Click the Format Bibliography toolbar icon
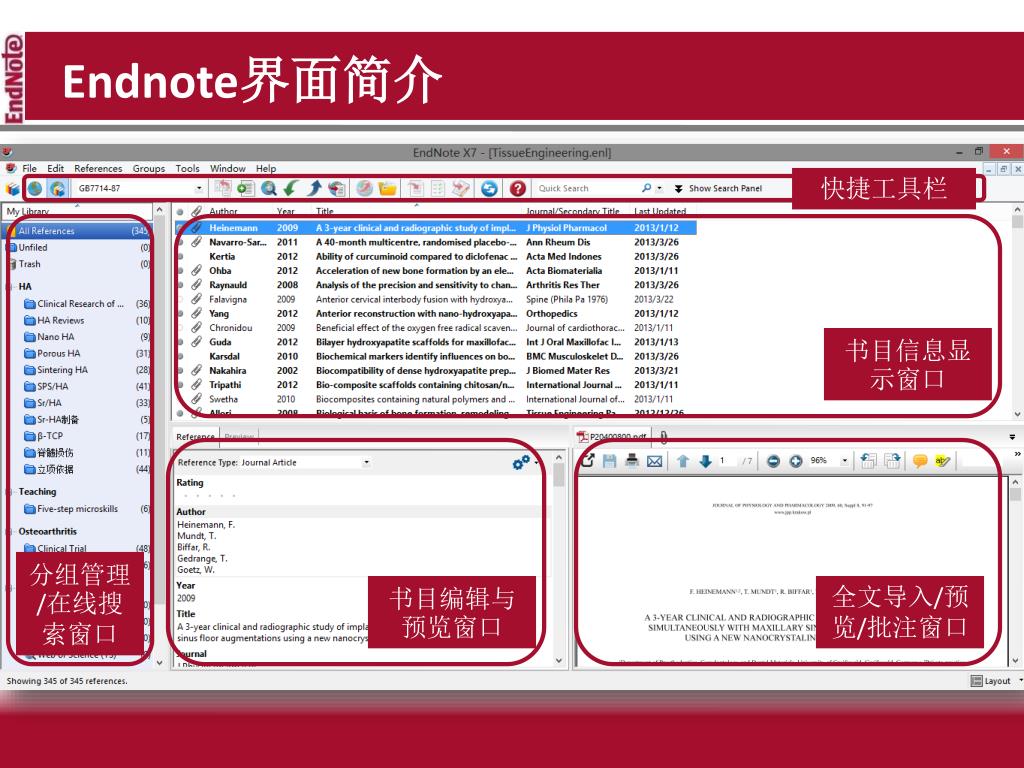This screenshot has height=768, width=1024. [x=438, y=189]
